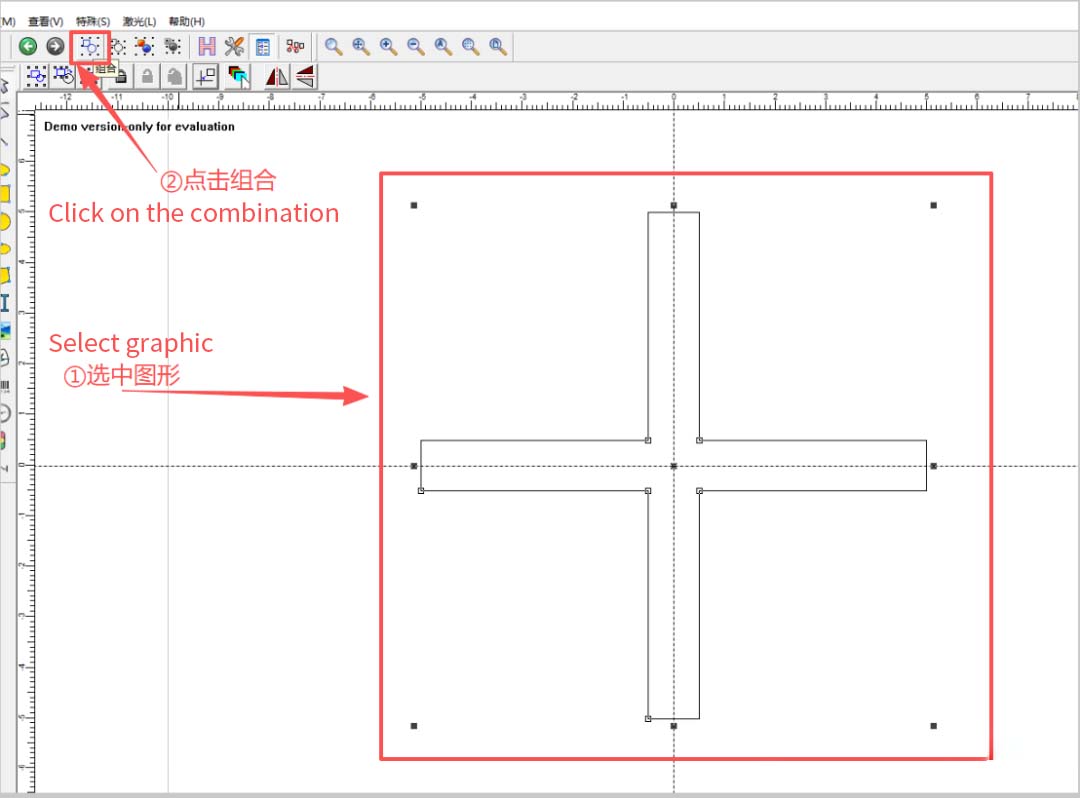Screen dimensions: 1080x798
Task: Select the group/combine tool highlighted in red
Action: (x=88, y=46)
